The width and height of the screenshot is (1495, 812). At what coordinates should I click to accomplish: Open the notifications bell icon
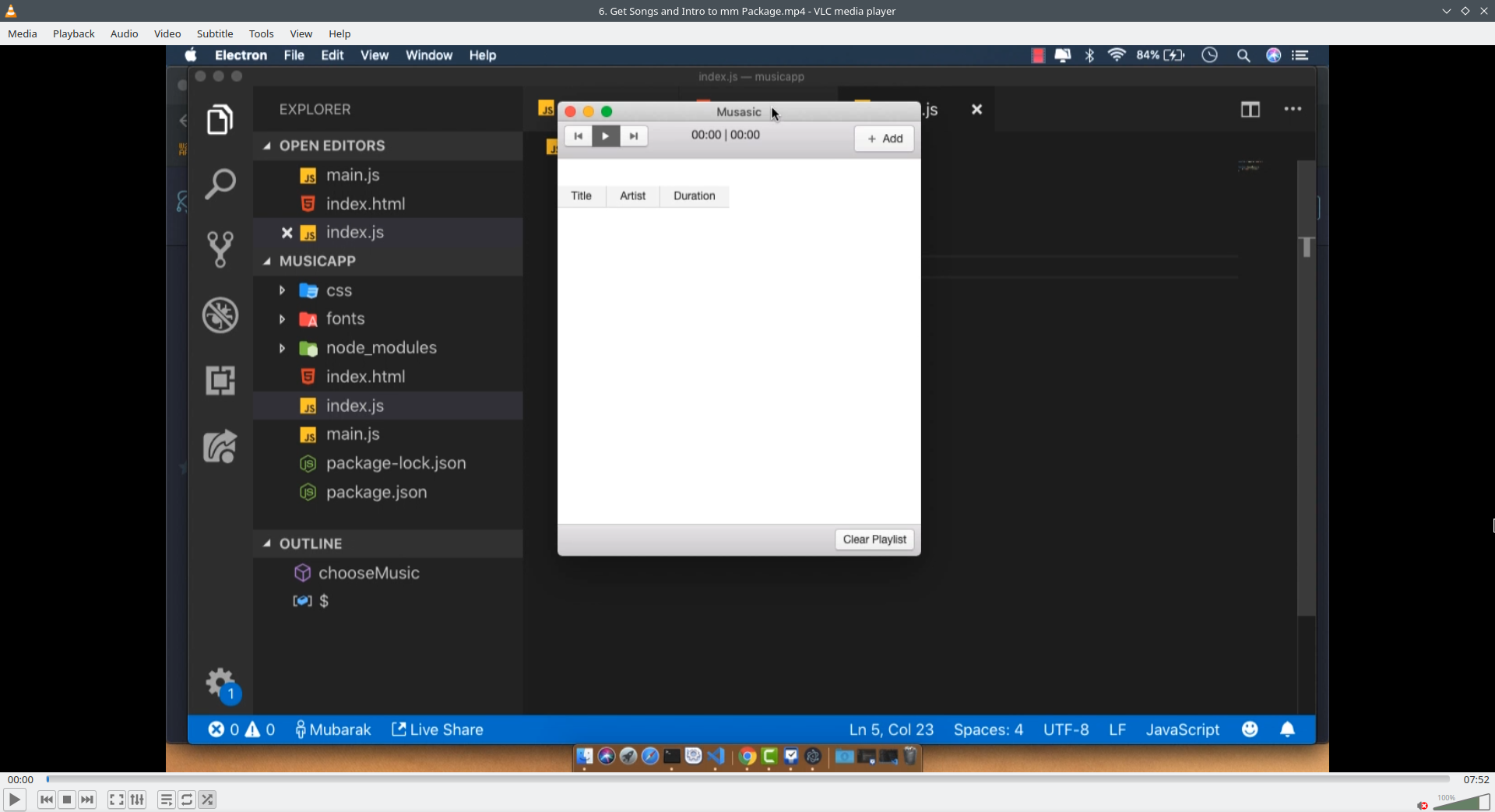1288,729
